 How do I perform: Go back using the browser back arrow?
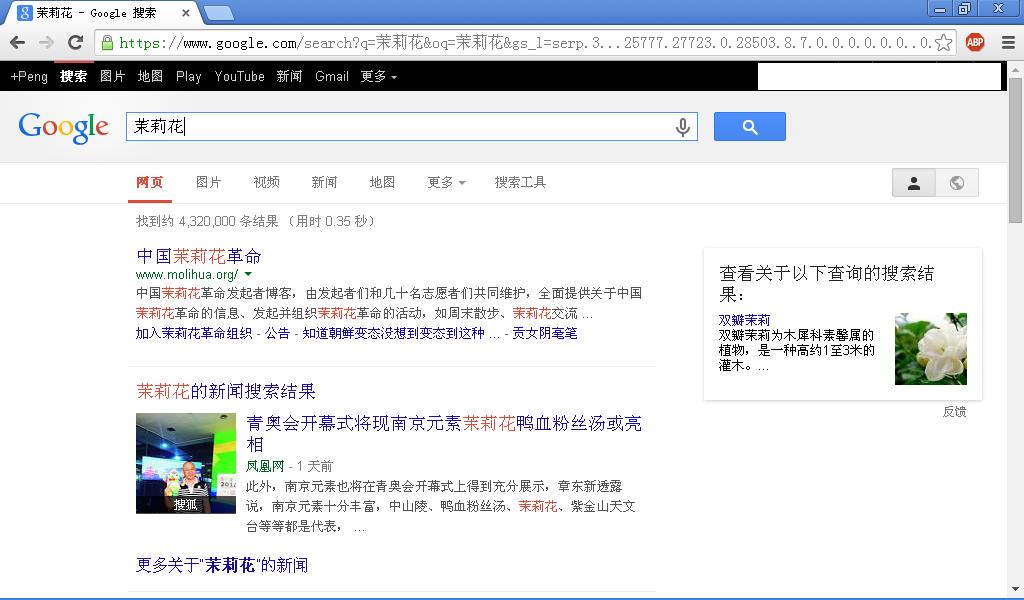pyautogui.click(x=18, y=43)
